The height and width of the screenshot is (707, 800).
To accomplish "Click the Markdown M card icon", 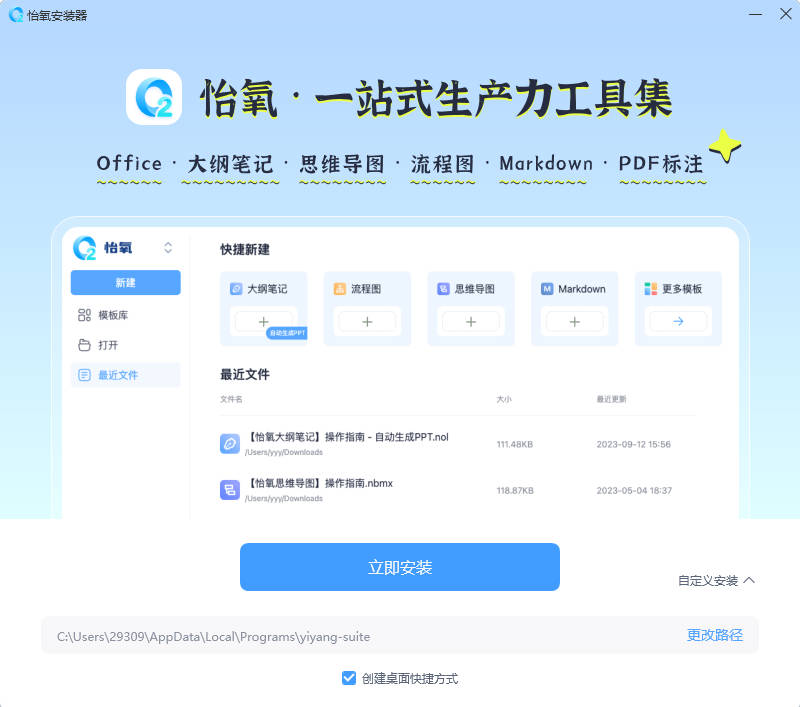I will pos(547,289).
